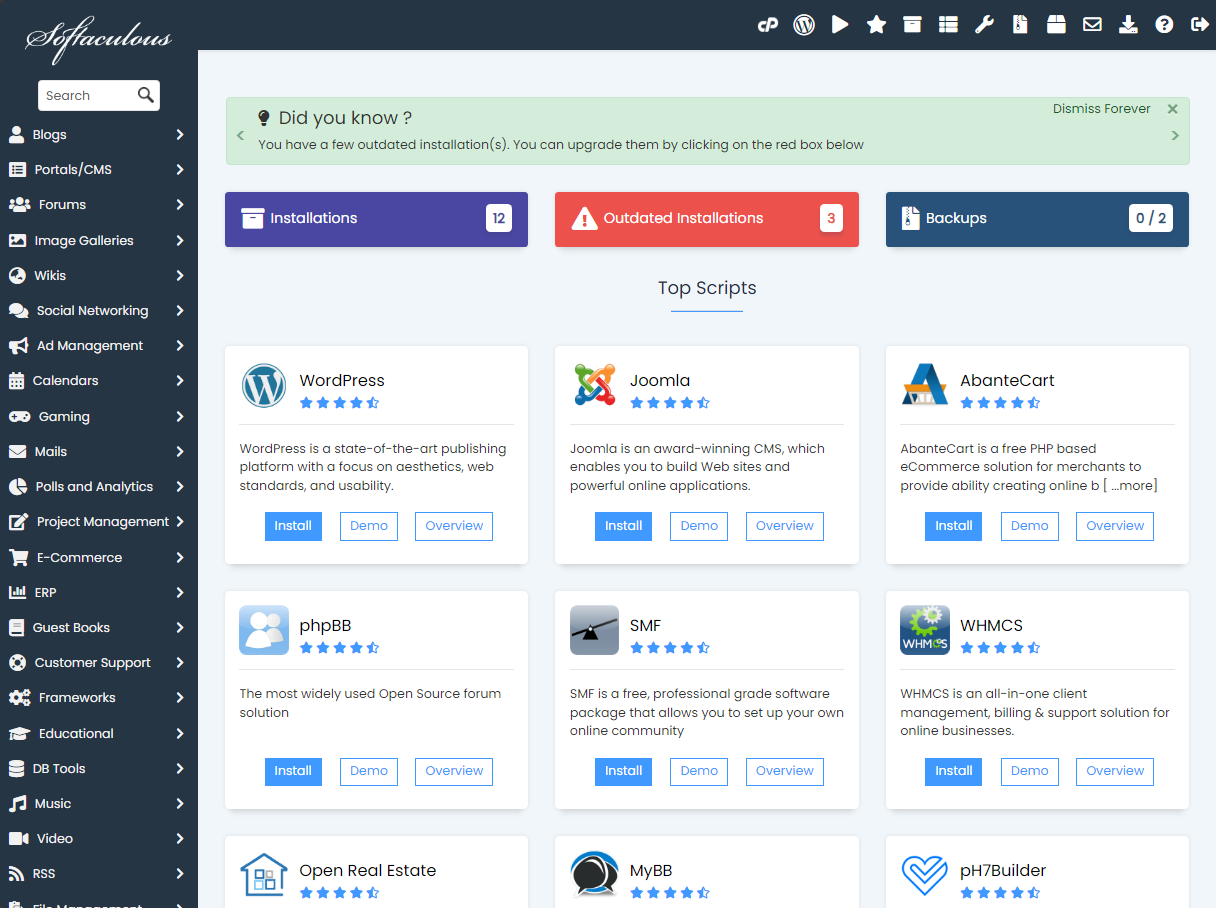Click the Email settings envelope icon
Image resolution: width=1216 pixels, height=908 pixels.
[1092, 23]
